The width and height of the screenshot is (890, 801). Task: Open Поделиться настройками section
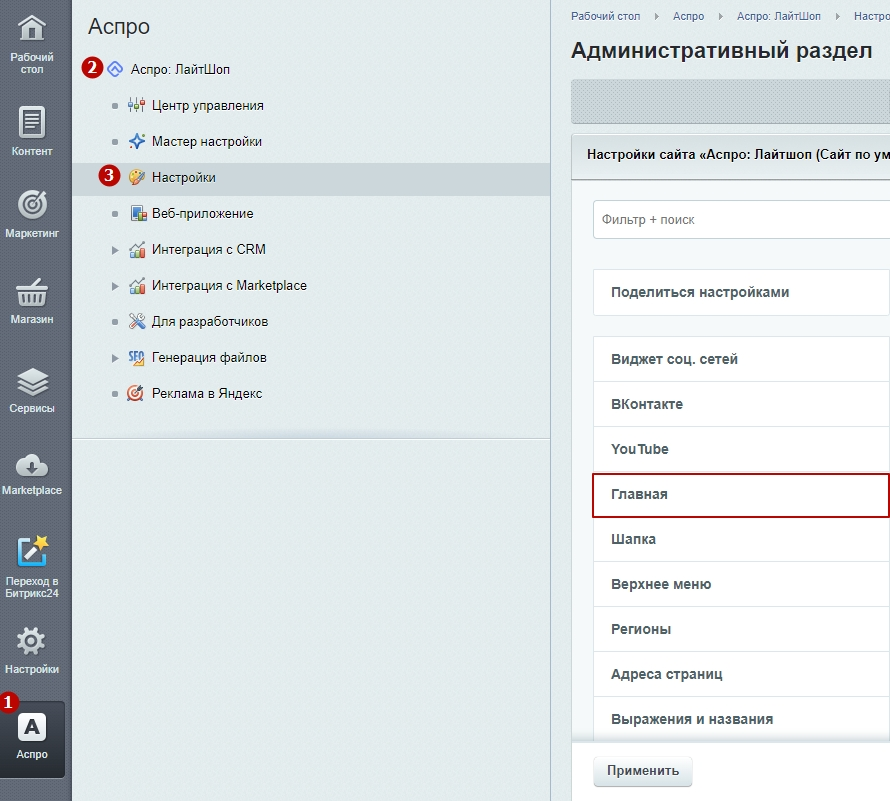(x=741, y=292)
